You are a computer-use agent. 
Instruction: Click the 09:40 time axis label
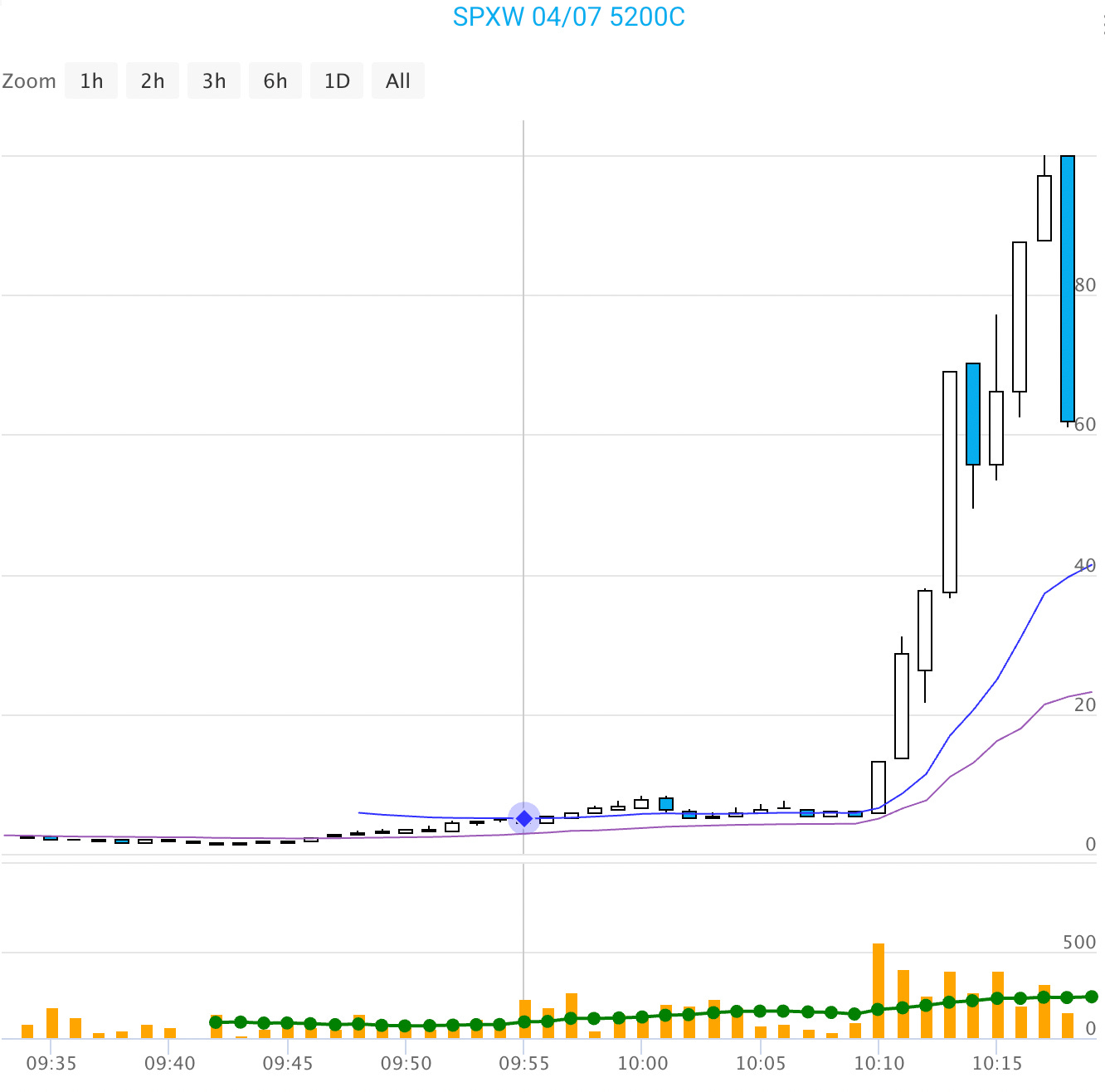click(x=169, y=1063)
